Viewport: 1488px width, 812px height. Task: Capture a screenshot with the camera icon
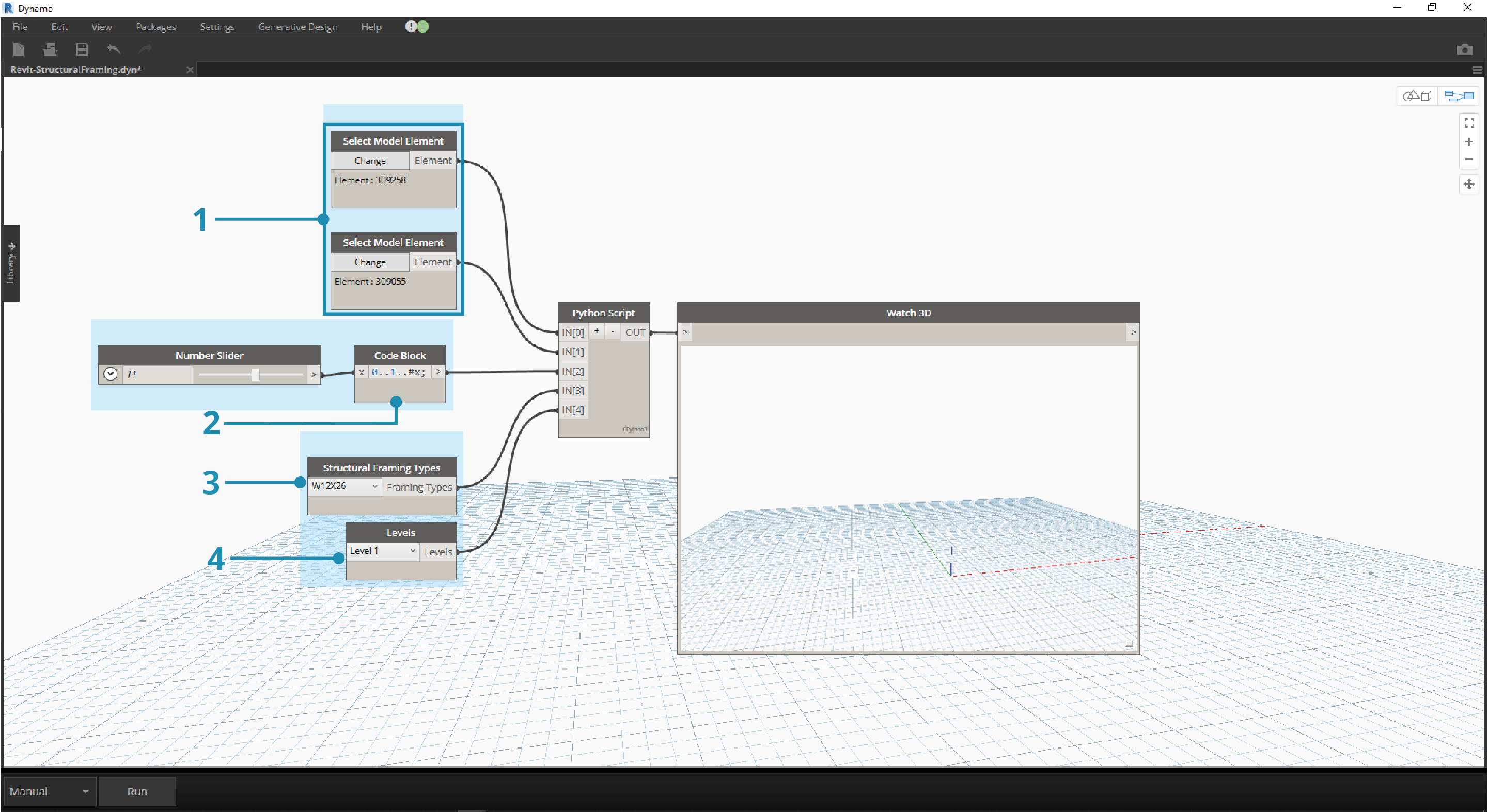tap(1465, 50)
